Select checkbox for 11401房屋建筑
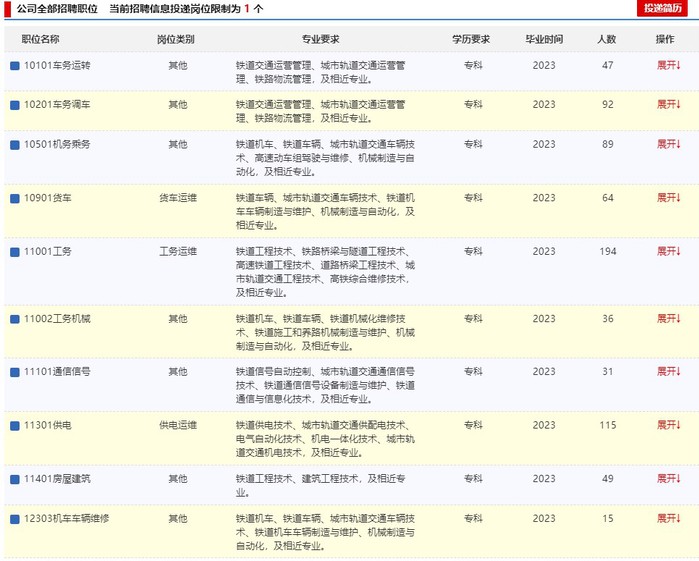The height and width of the screenshot is (561, 699). (x=15, y=479)
